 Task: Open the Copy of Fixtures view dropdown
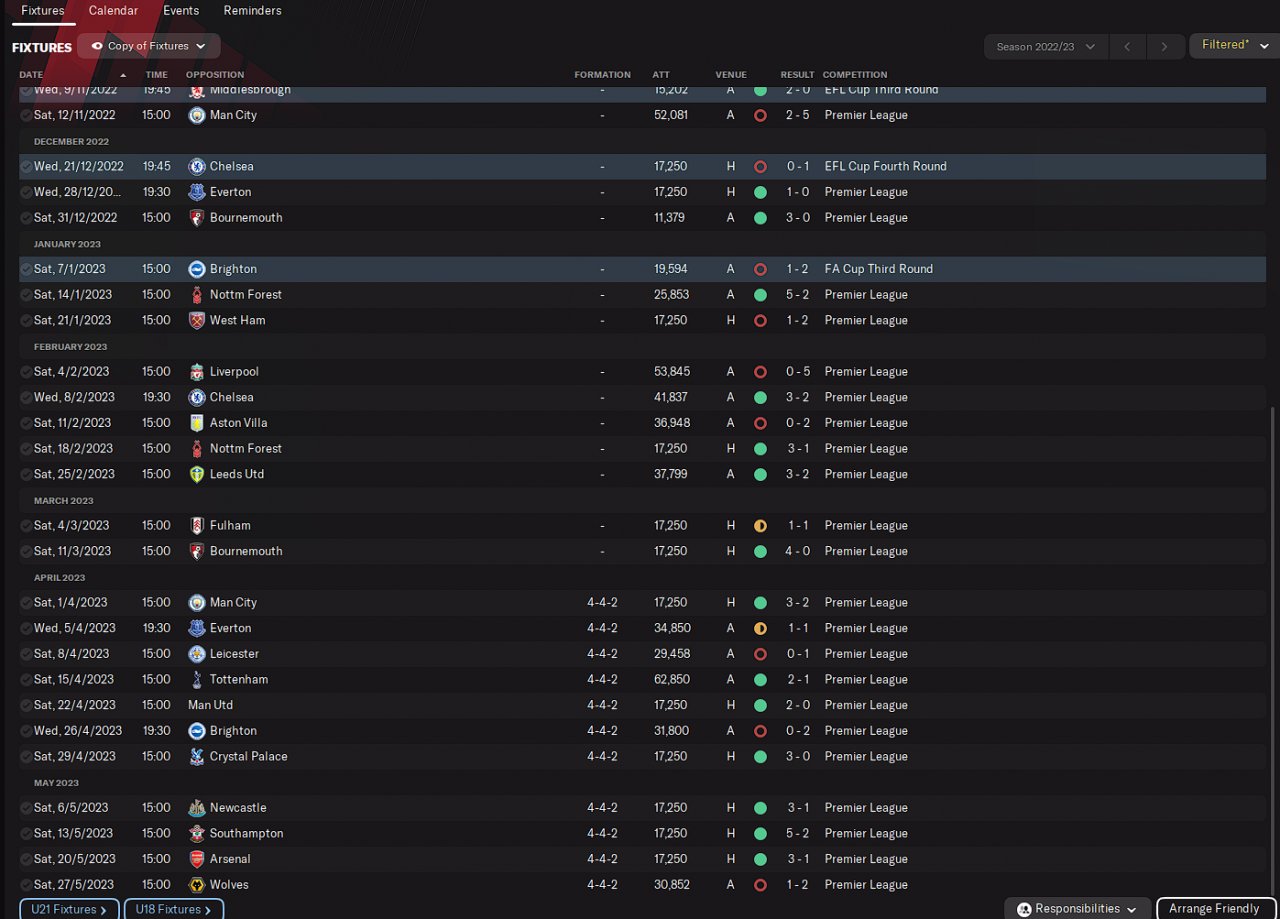[148, 46]
